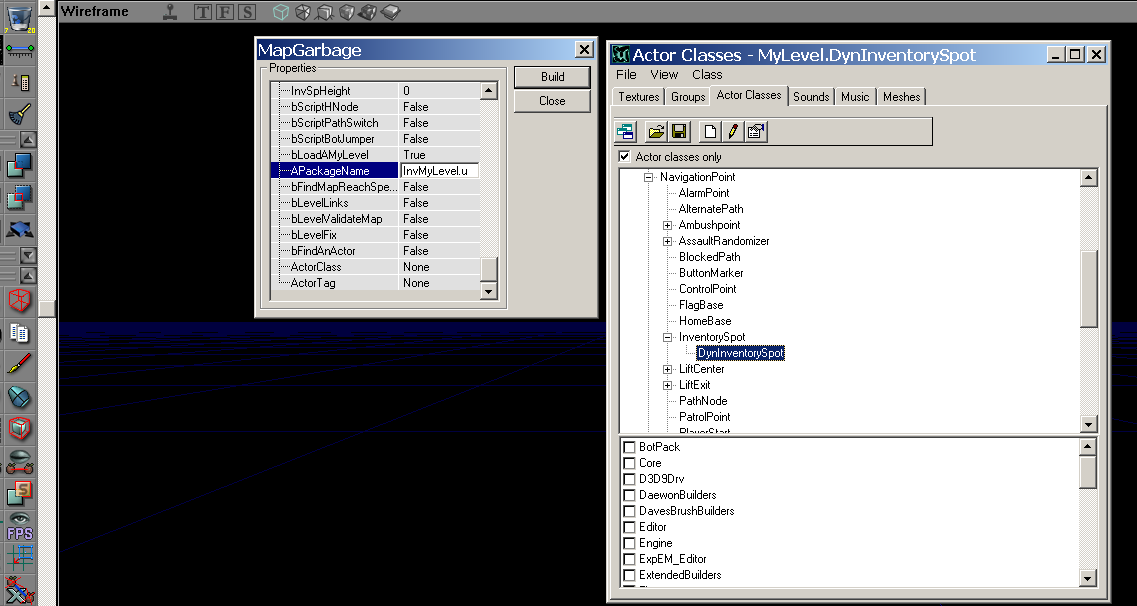The width and height of the screenshot is (1137, 606).
Task: Check the BotPack package checkbox
Action: [x=629, y=447]
